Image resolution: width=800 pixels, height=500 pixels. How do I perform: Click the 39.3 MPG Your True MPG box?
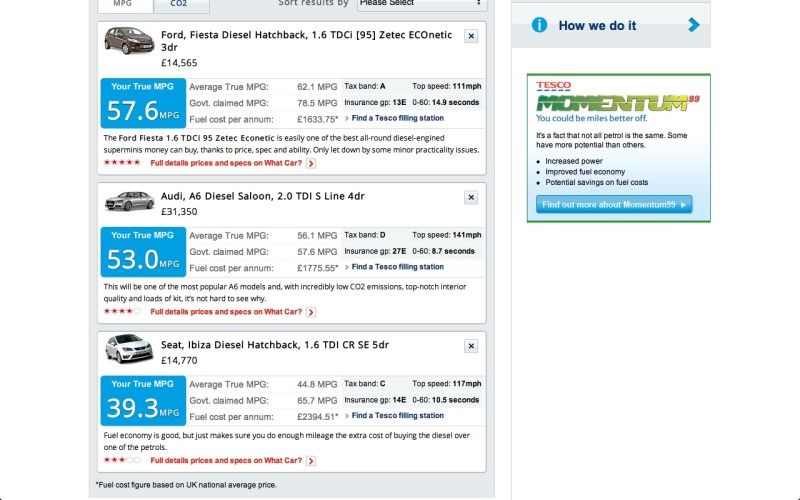pos(143,401)
